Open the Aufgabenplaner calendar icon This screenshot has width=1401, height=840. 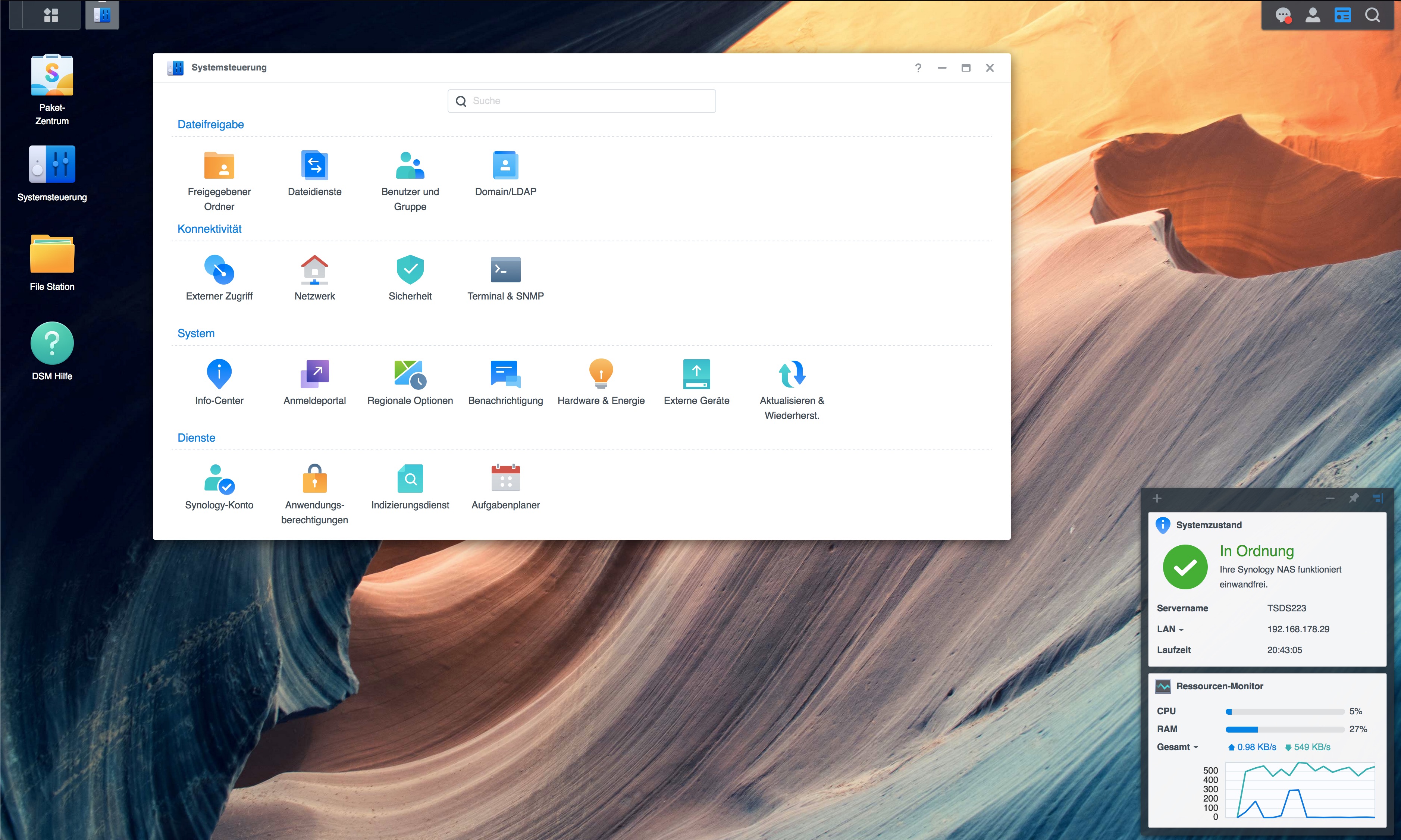[x=505, y=478]
